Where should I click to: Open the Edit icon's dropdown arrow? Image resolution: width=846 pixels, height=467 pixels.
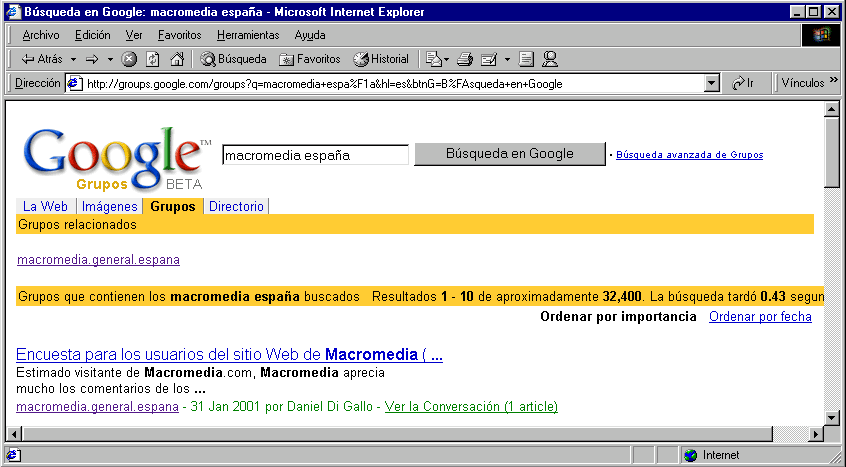(x=507, y=59)
